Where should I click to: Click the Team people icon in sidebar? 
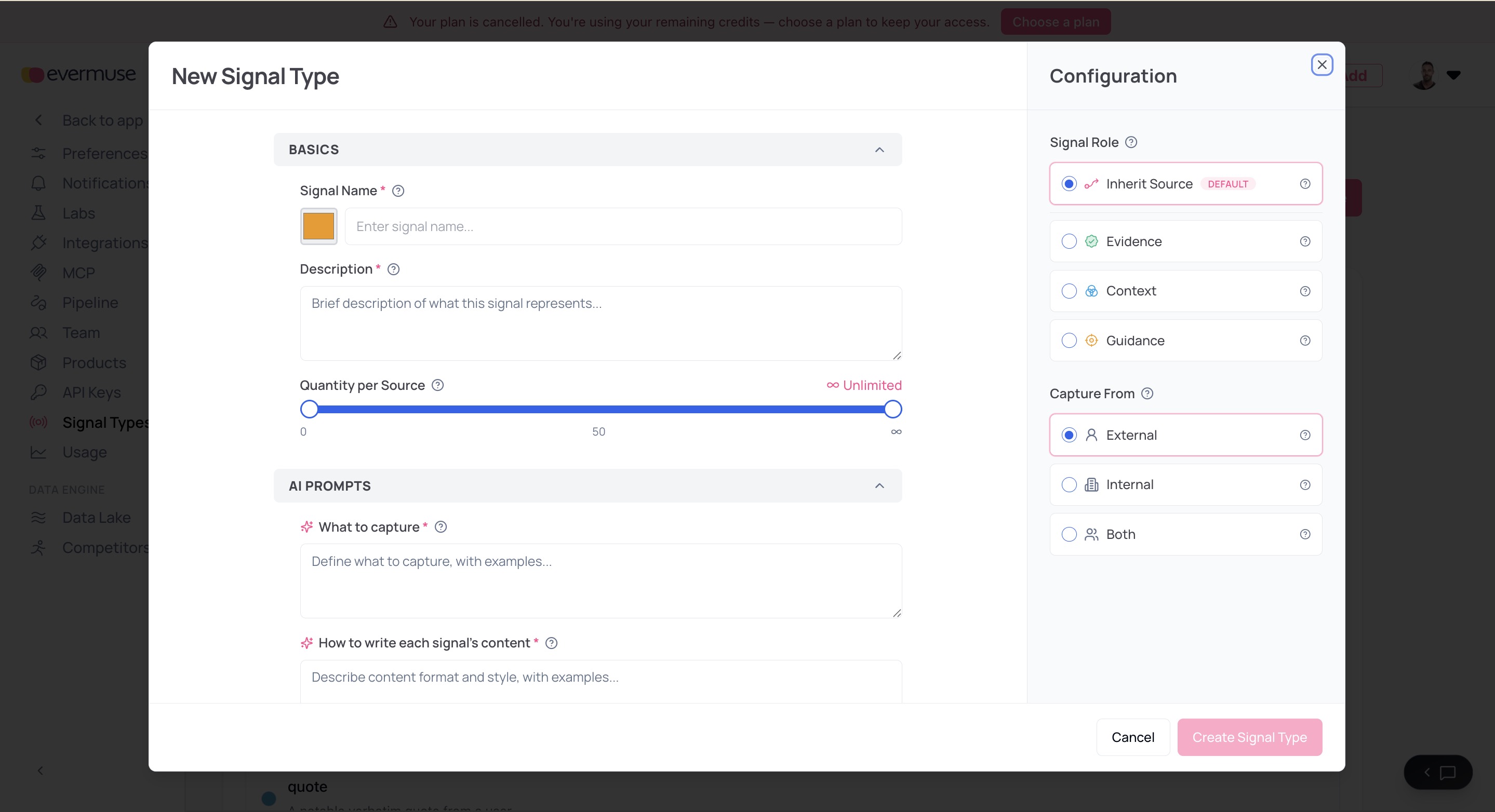(38, 333)
